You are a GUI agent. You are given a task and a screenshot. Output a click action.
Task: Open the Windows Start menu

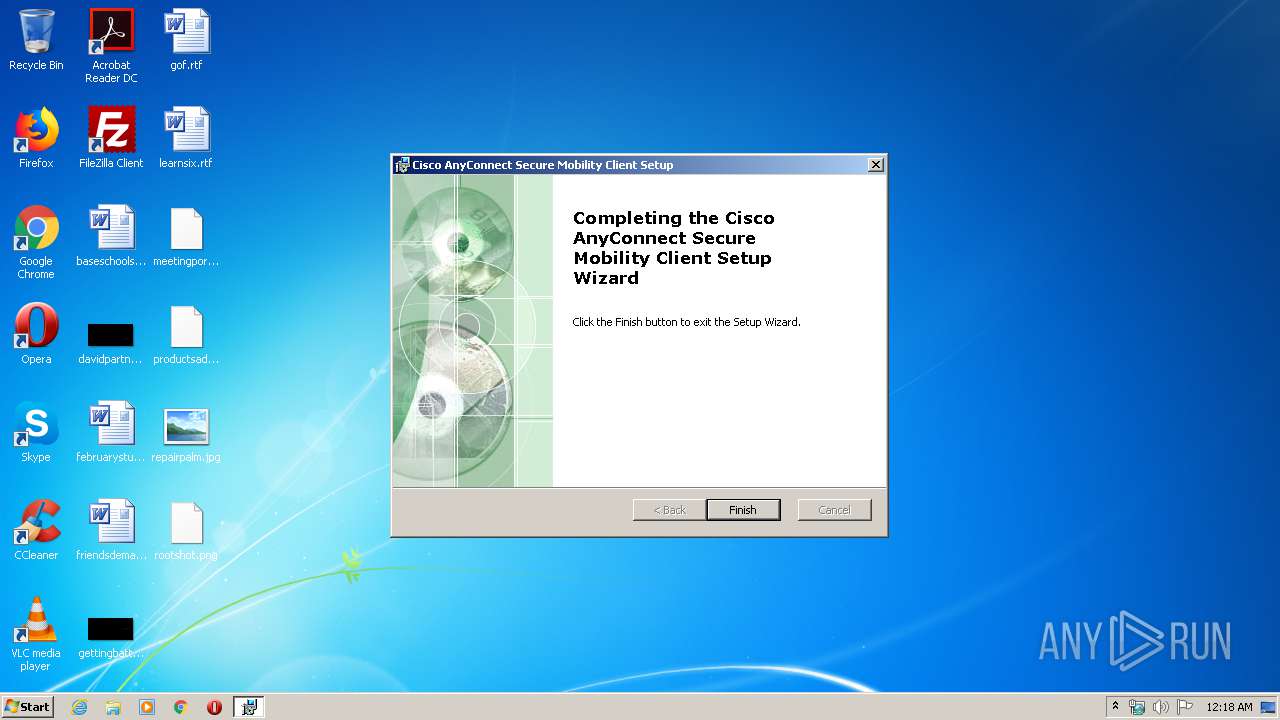(x=27, y=706)
